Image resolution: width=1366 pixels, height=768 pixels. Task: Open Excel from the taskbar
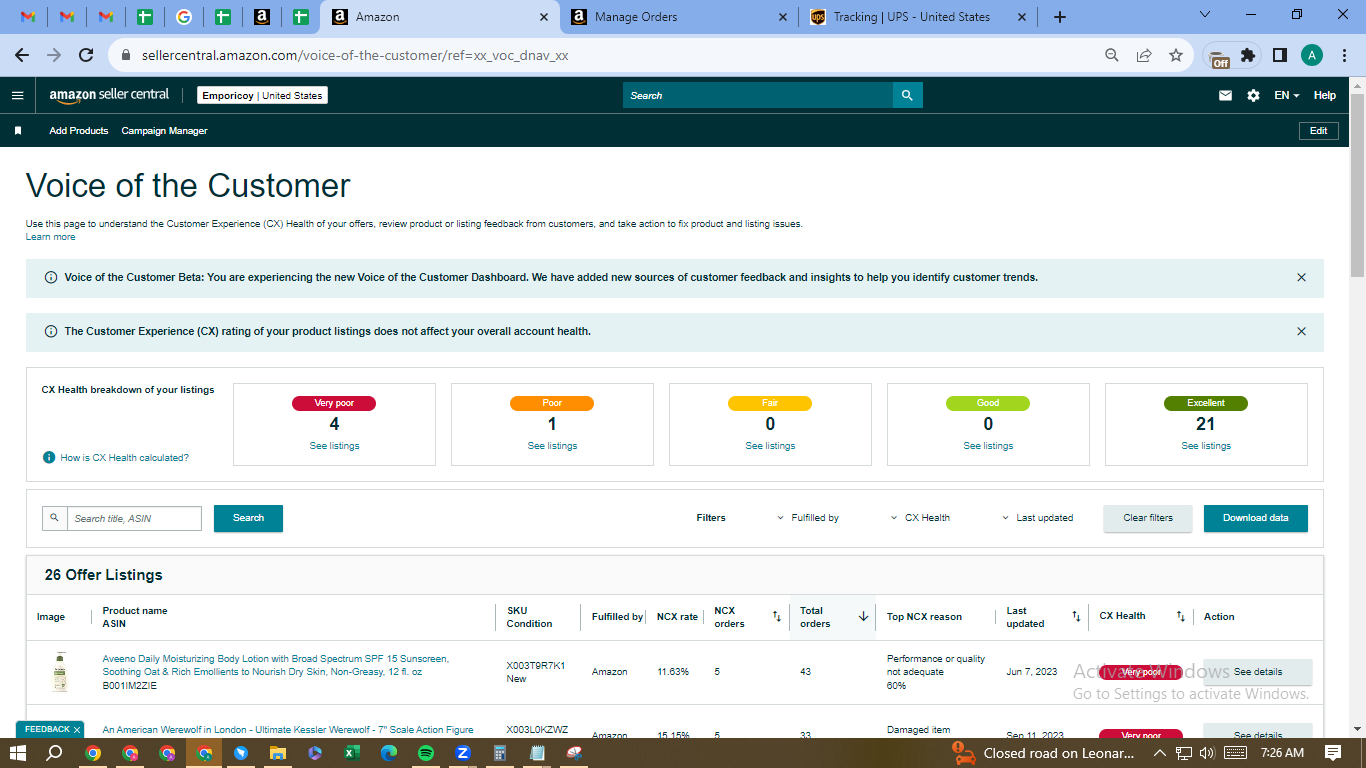click(352, 753)
